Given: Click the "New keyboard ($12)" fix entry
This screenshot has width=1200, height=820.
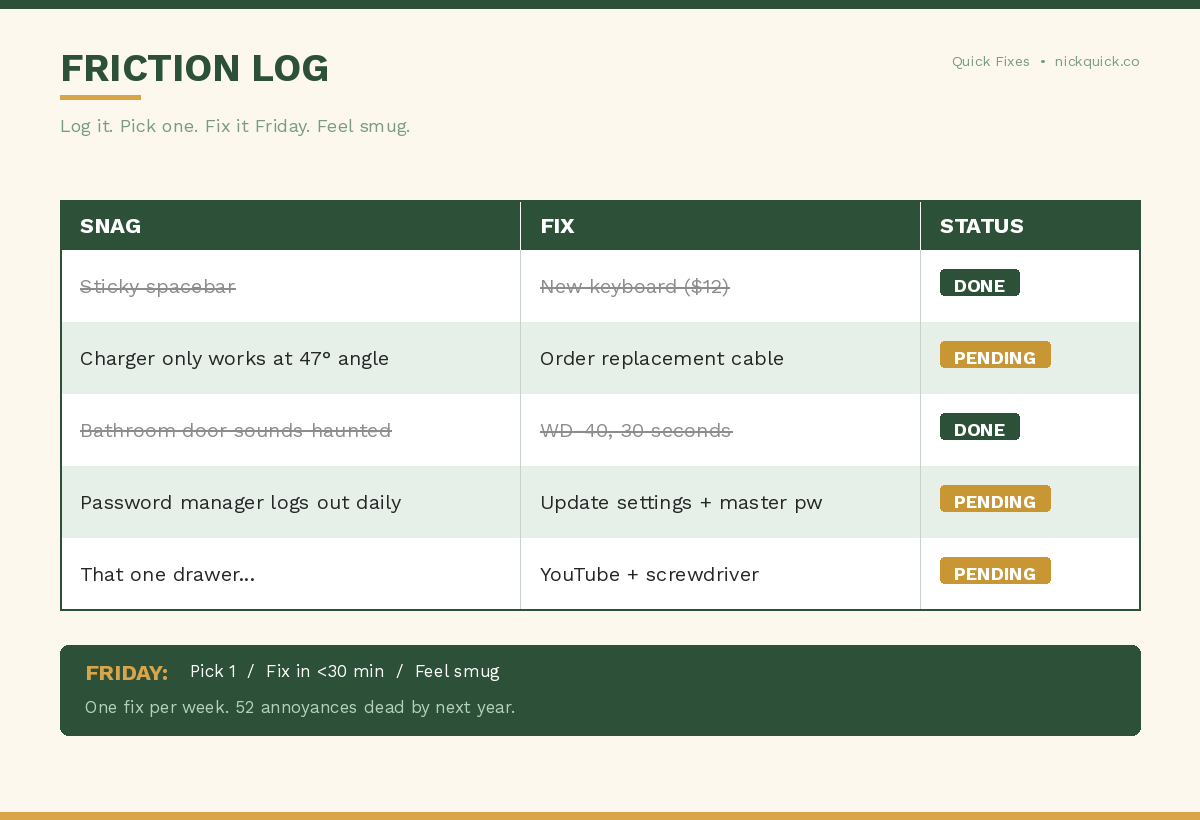Looking at the screenshot, I should click(x=634, y=286).
